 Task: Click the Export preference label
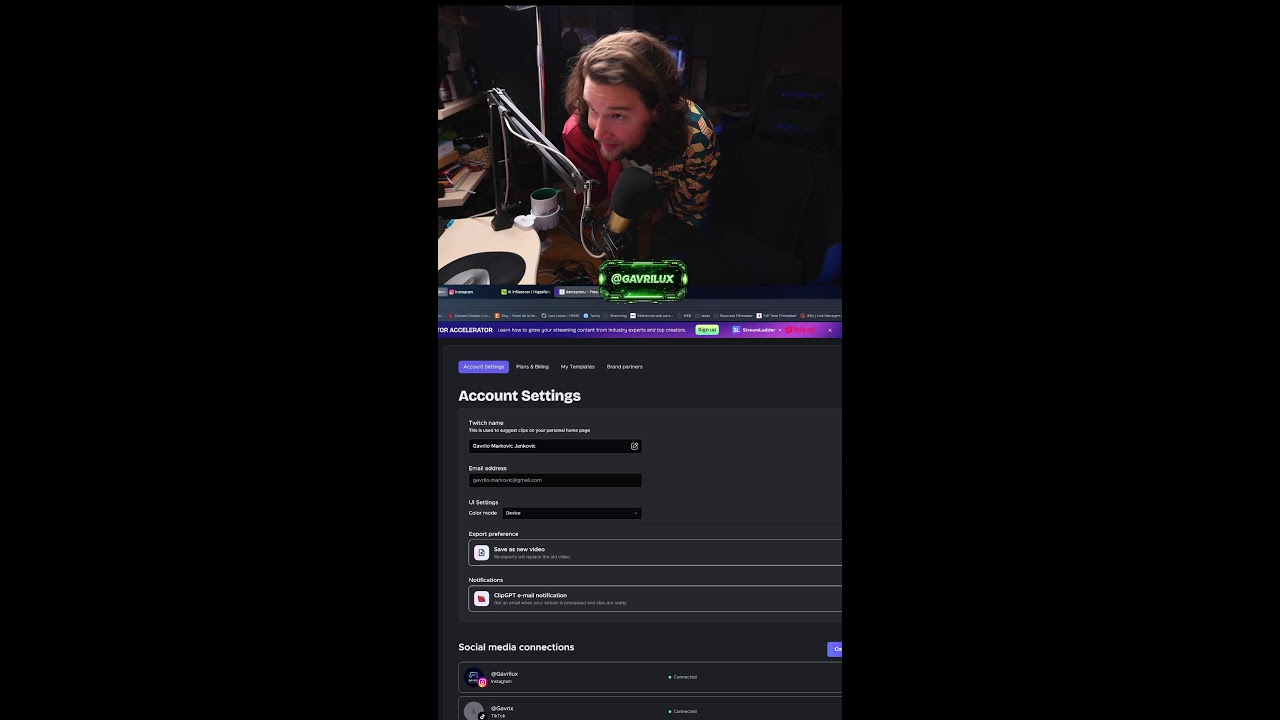494,534
